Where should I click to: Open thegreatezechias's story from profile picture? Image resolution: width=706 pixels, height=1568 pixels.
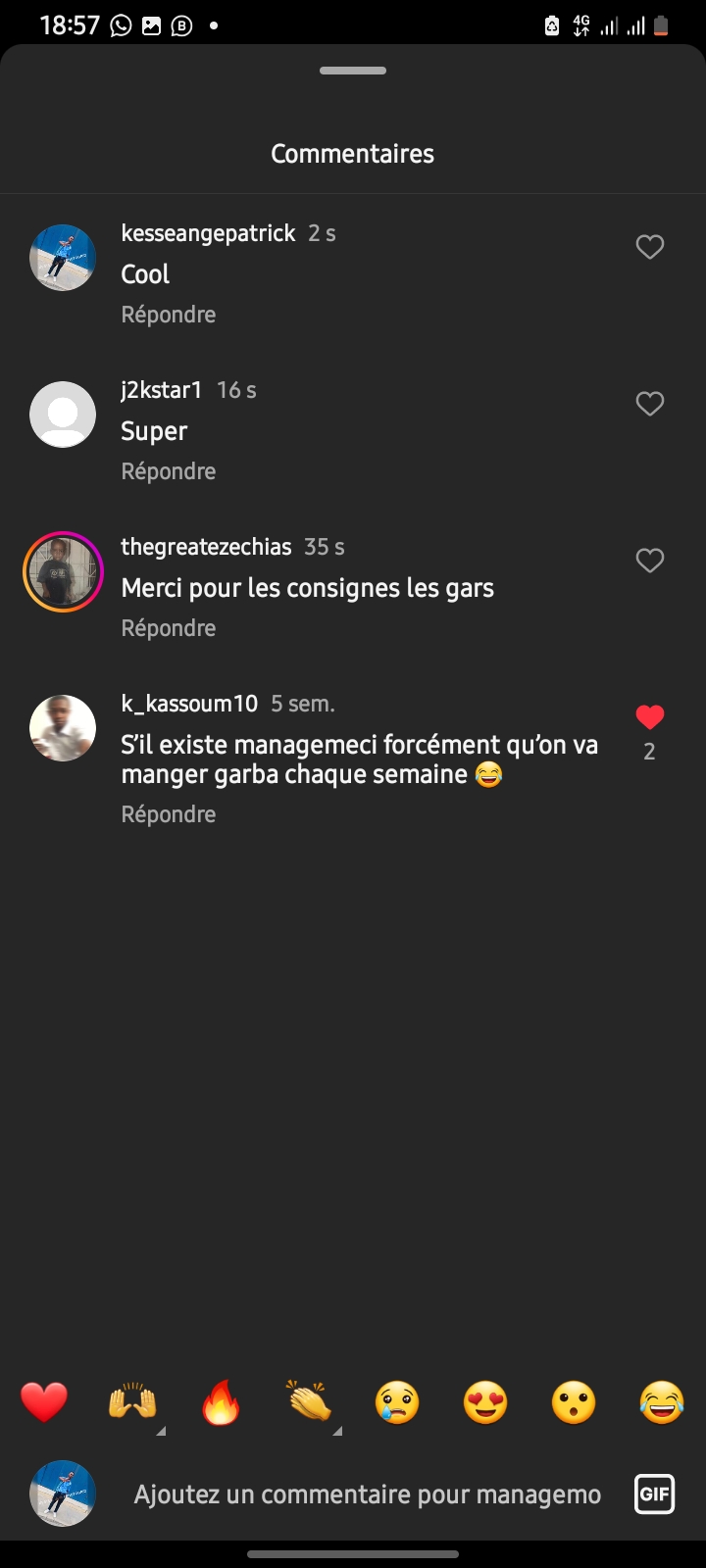coord(63,571)
